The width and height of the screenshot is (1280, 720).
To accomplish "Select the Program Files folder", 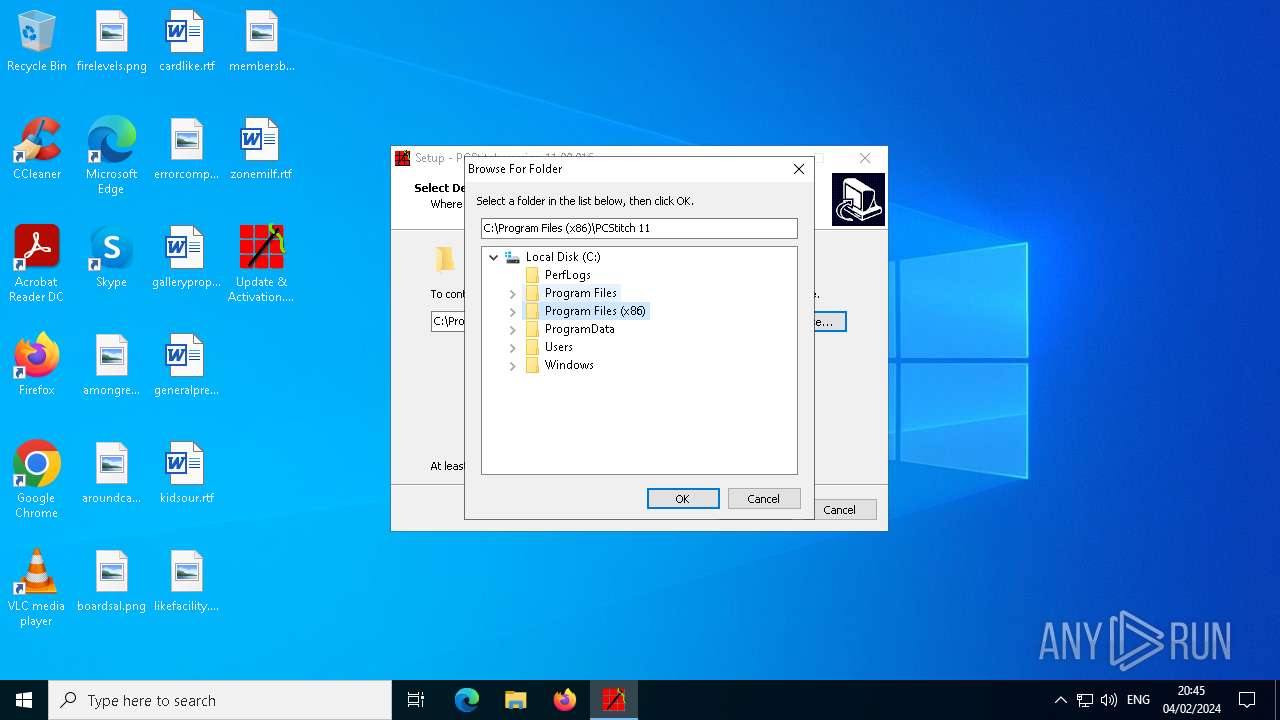I will [581, 293].
